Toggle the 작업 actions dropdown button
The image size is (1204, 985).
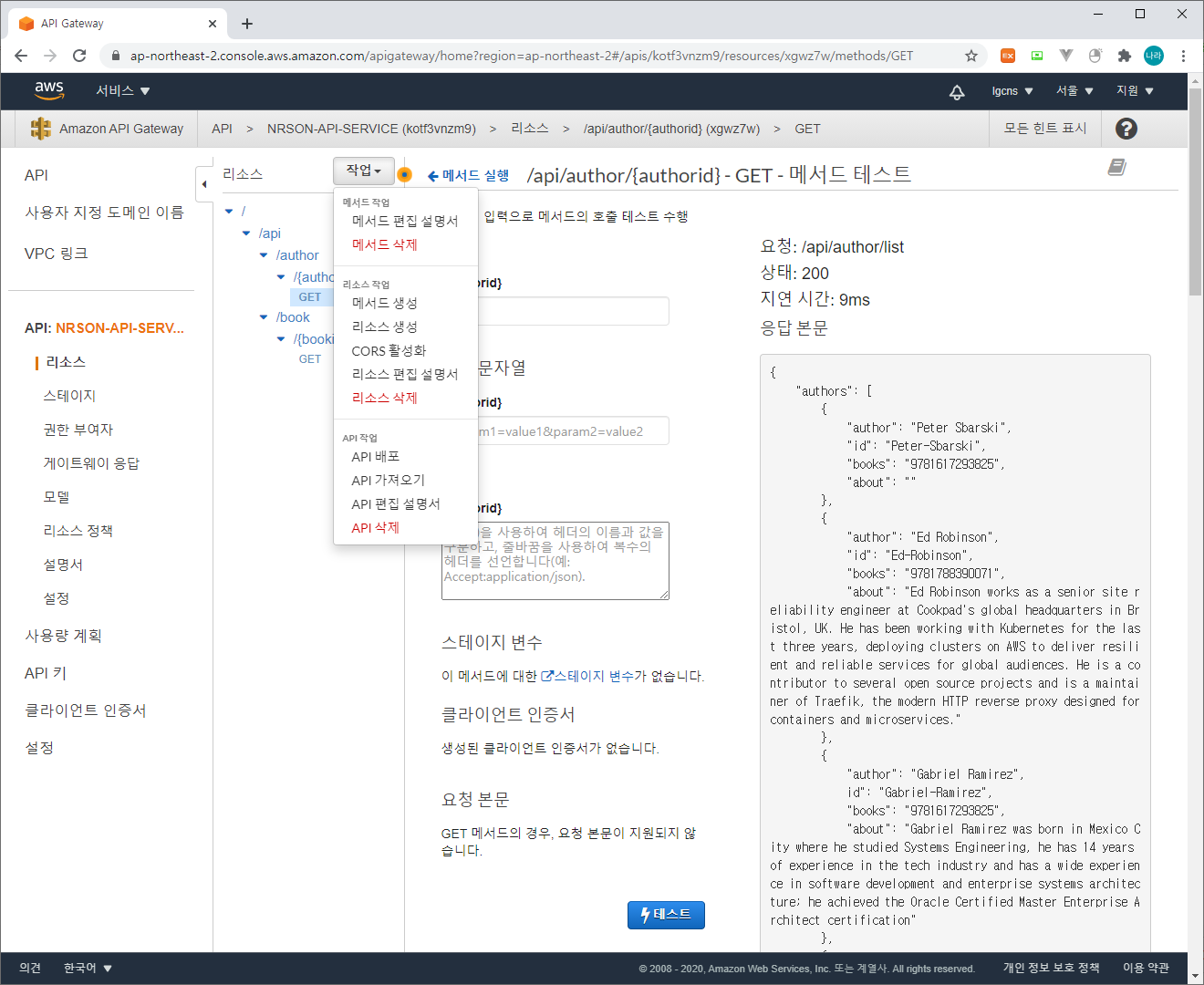[364, 171]
